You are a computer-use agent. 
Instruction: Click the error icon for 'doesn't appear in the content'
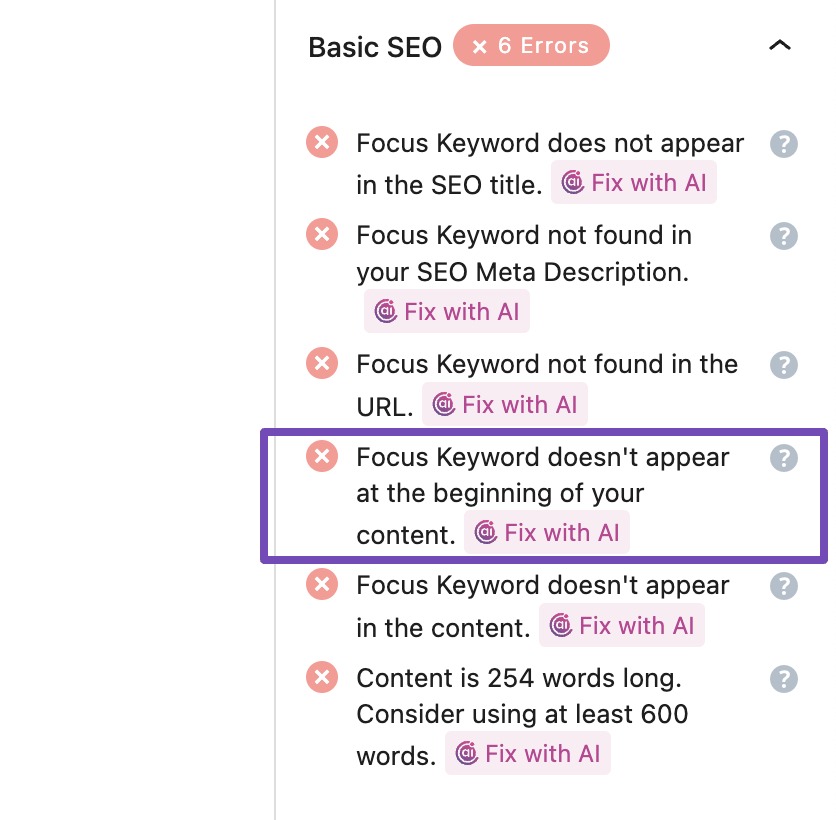click(322, 585)
